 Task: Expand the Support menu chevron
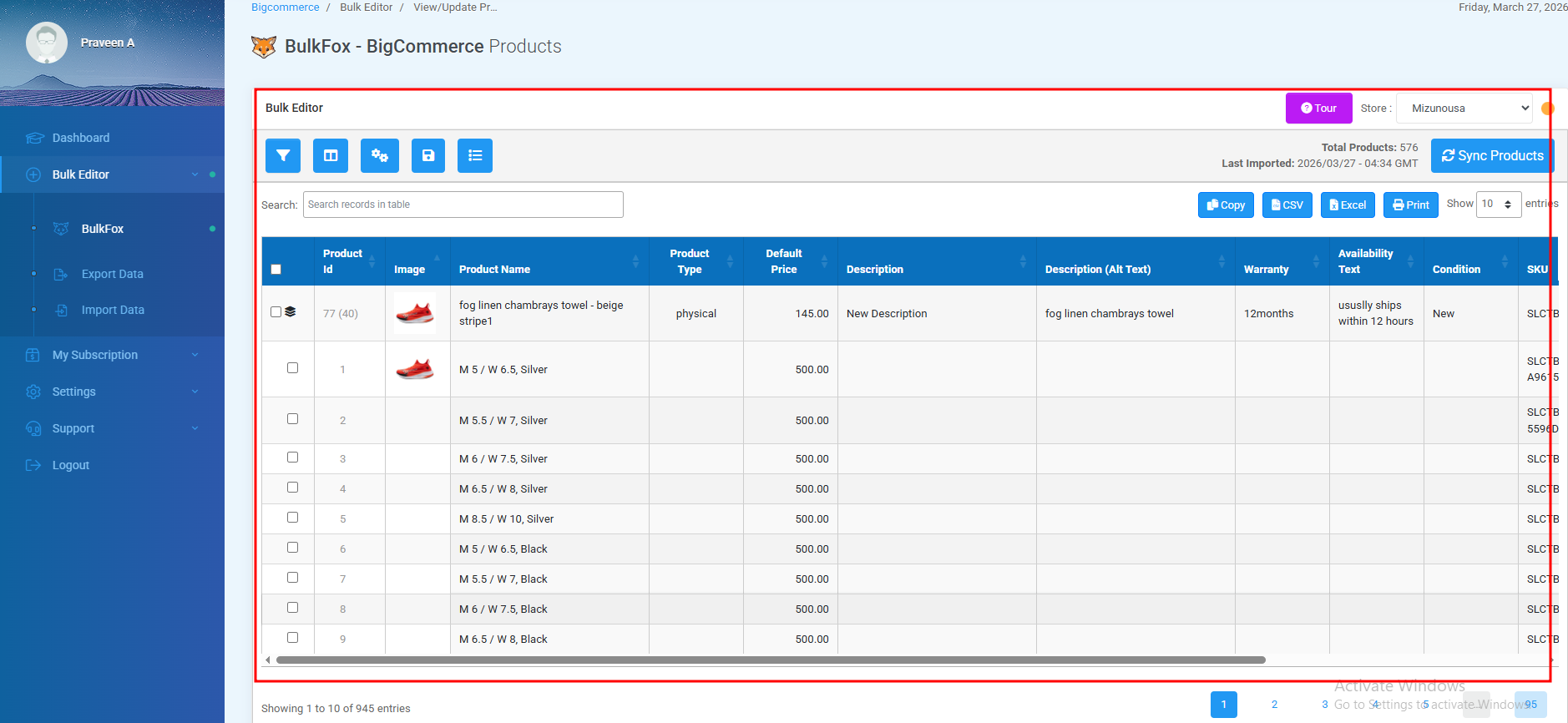(195, 428)
